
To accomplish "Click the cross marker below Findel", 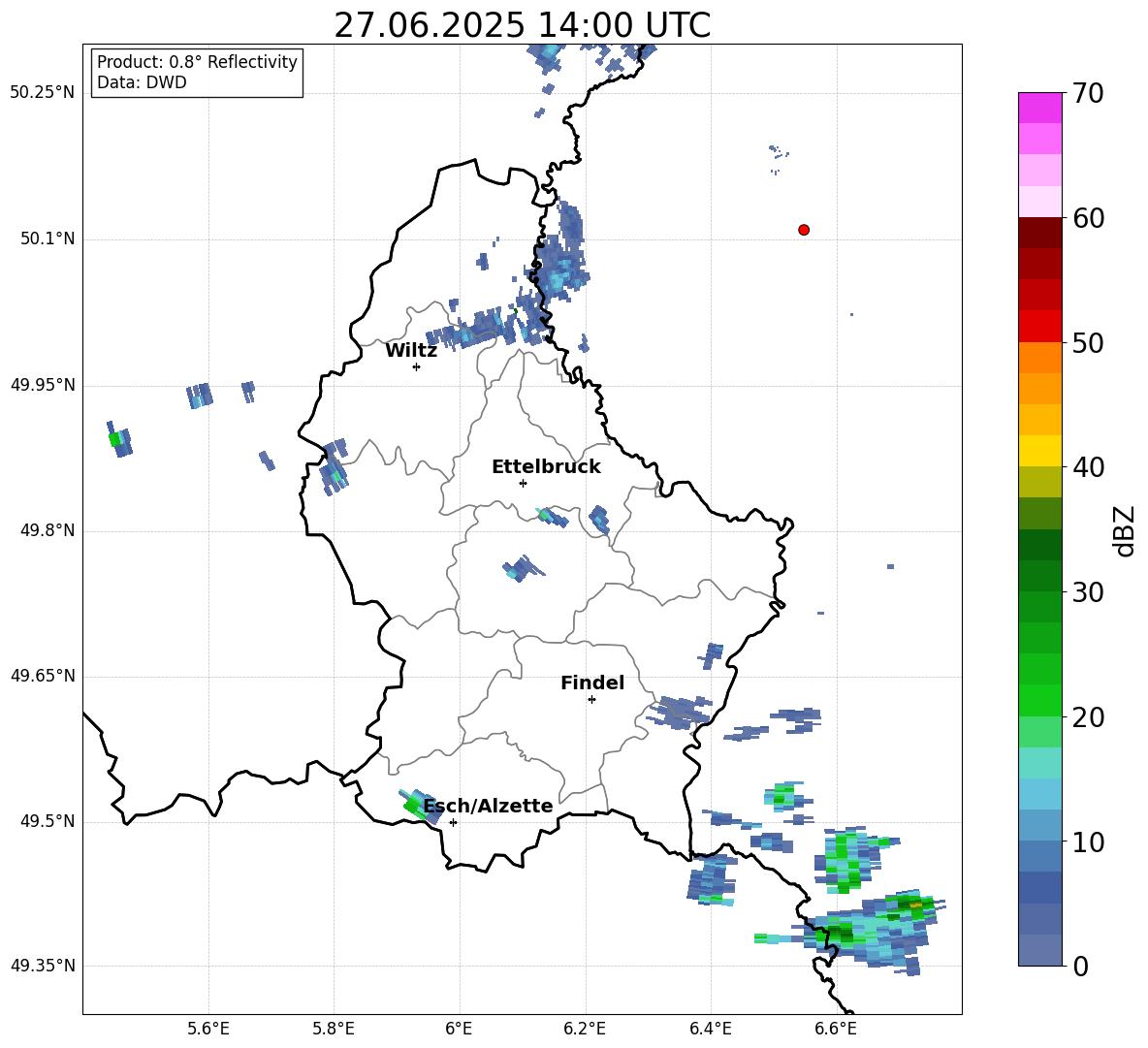I will click(591, 700).
